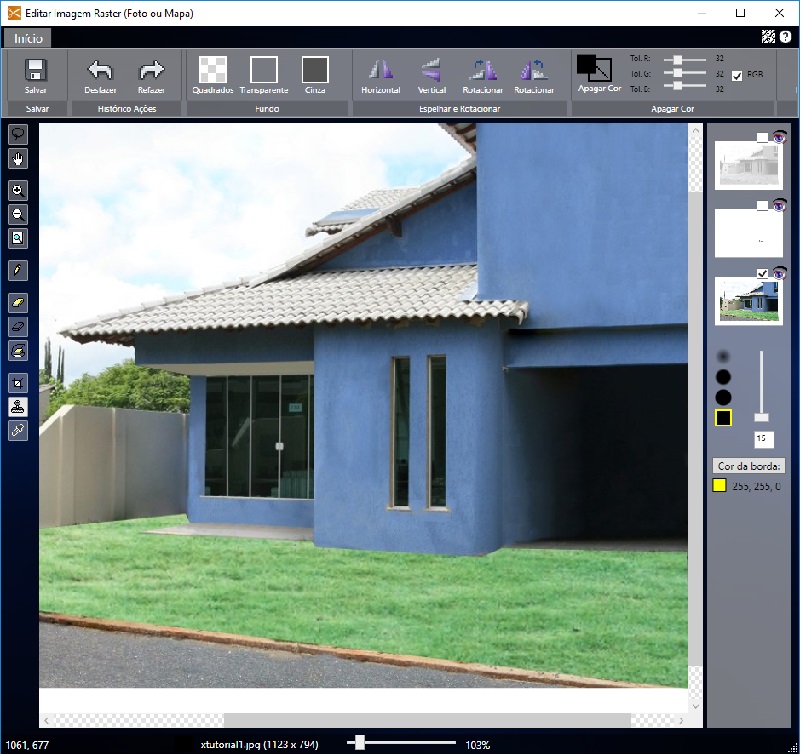Select the lasso selection tool
The image size is (801, 754).
[18, 133]
